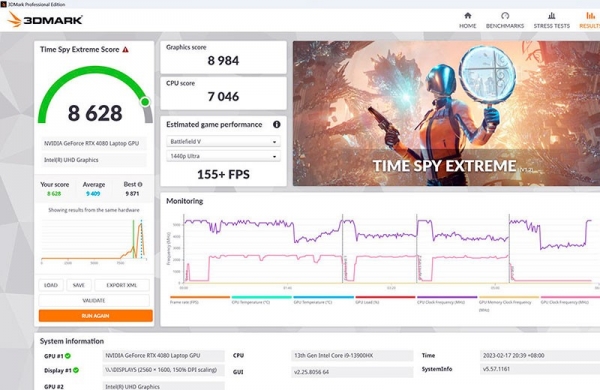
Task: Click the green check next to GPU #1
Action: pos(68,356)
